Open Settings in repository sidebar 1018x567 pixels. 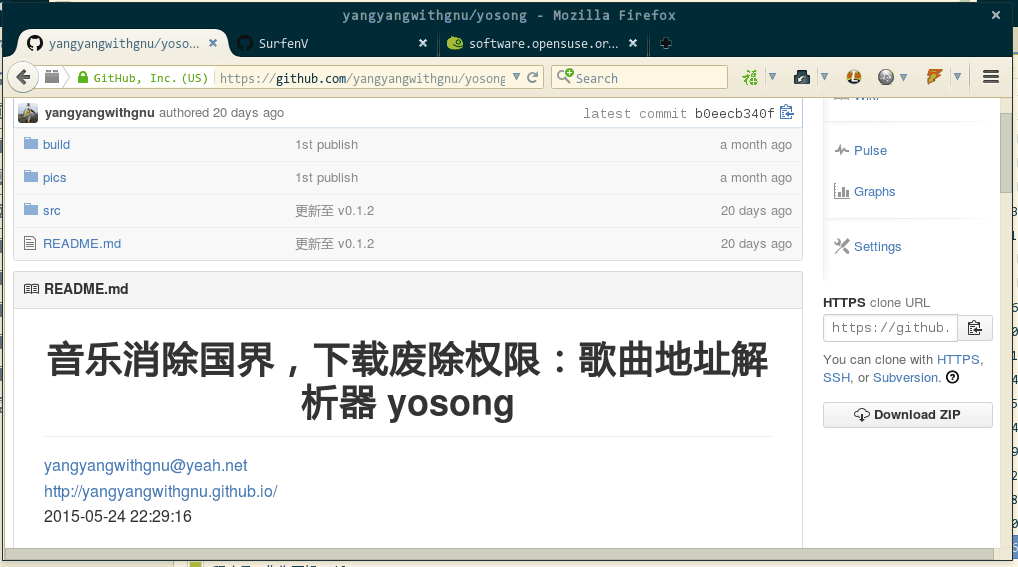pyautogui.click(x=877, y=247)
